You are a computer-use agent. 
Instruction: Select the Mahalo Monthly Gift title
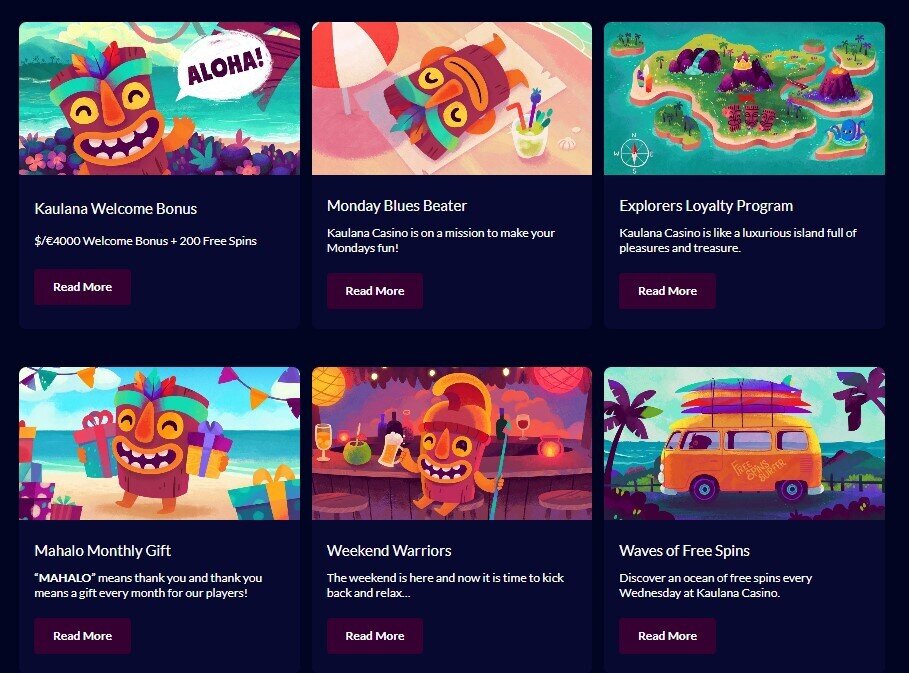pos(103,551)
